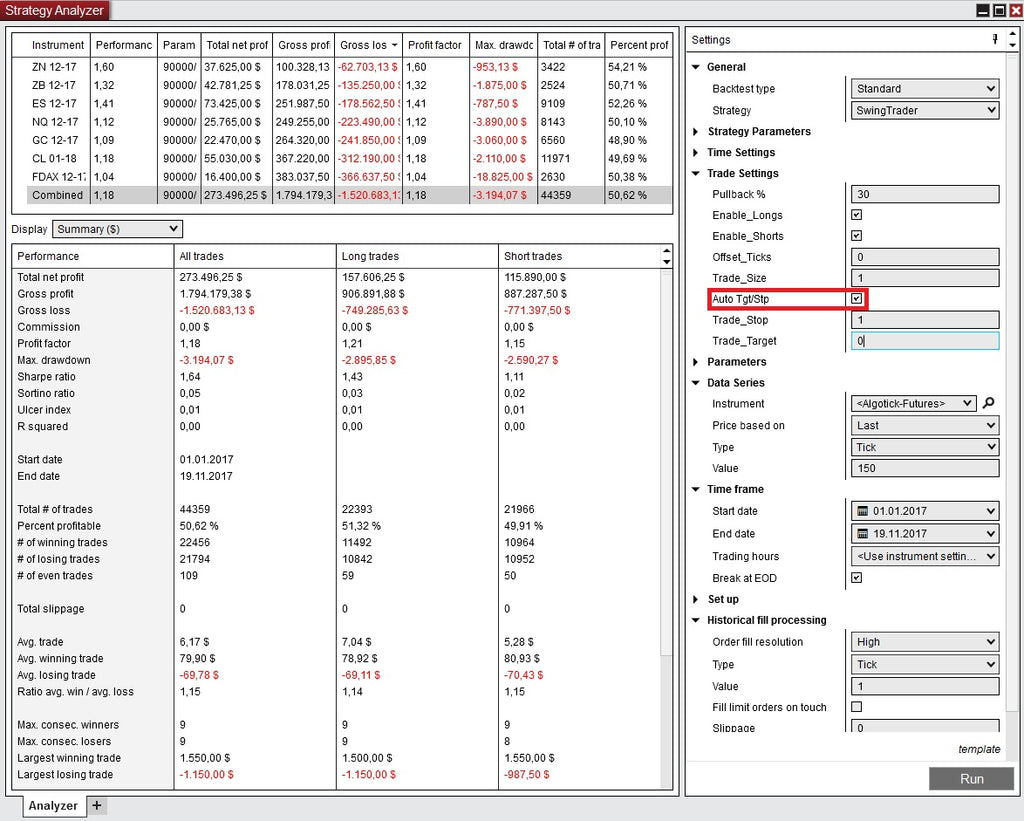Click the Gross loss column sort arrow
The image size is (1024, 821).
coord(394,46)
